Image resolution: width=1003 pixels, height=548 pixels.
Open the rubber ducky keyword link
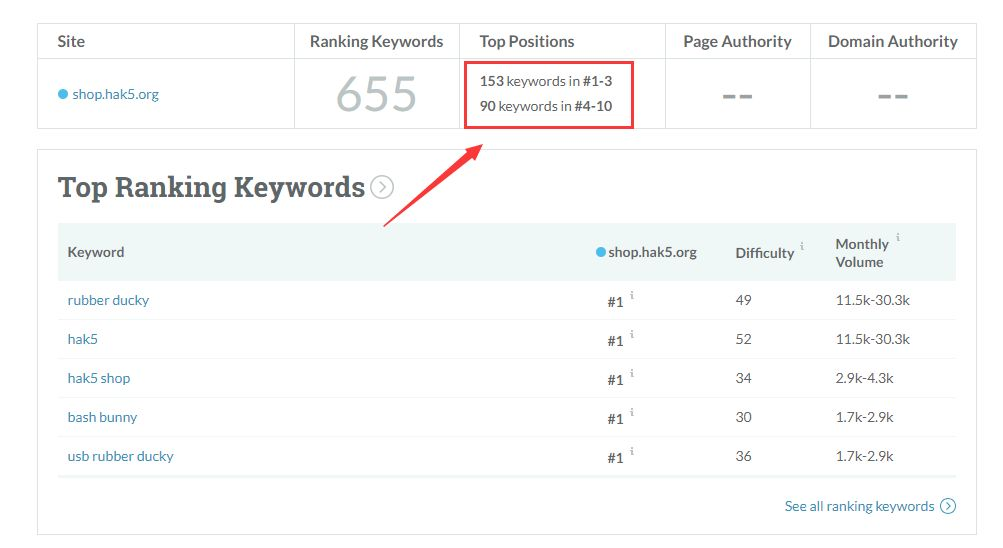tap(108, 300)
